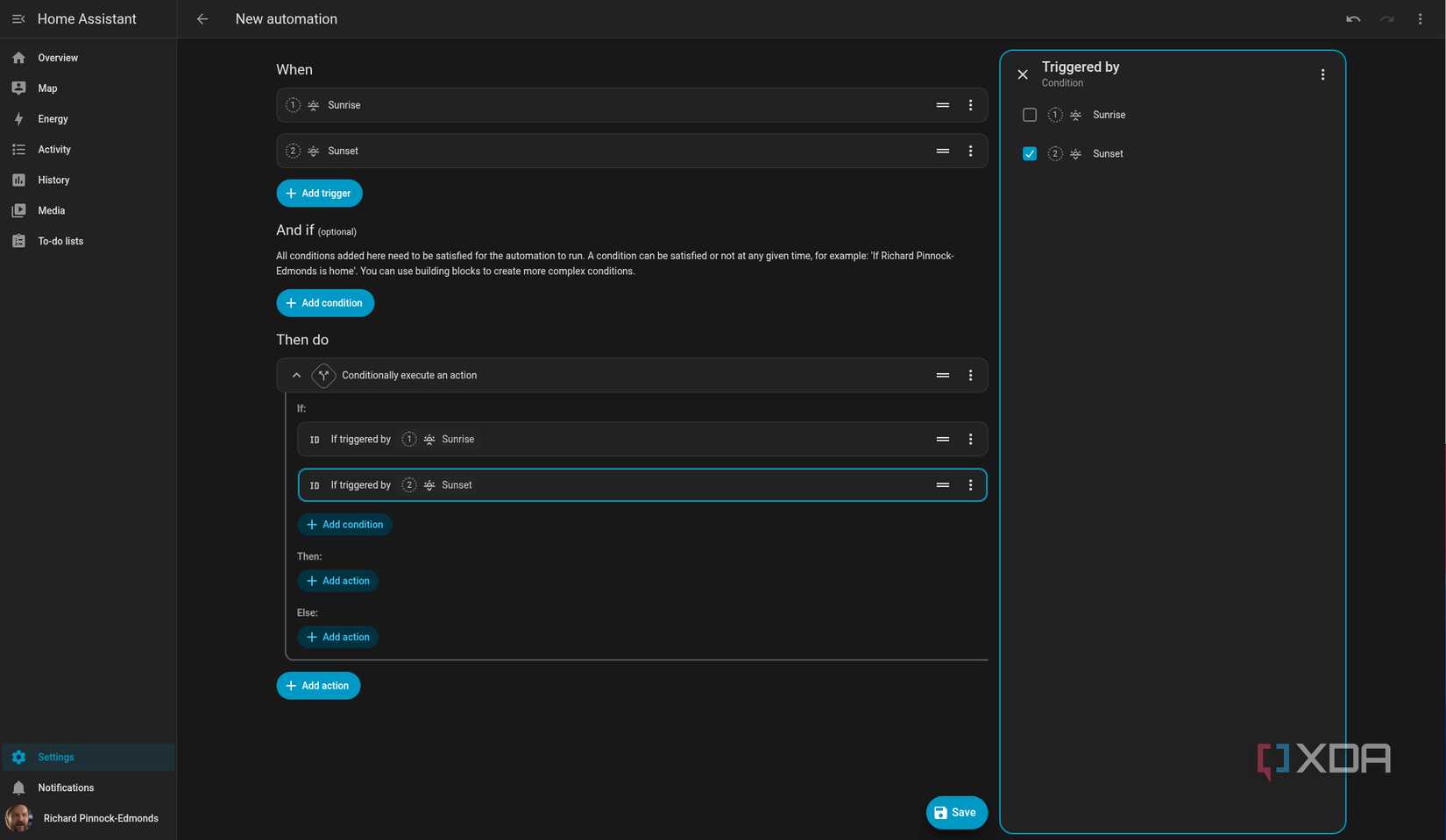Click reorder handle of If triggered by Sunset
The height and width of the screenshot is (840, 1446).
pyautogui.click(x=943, y=485)
